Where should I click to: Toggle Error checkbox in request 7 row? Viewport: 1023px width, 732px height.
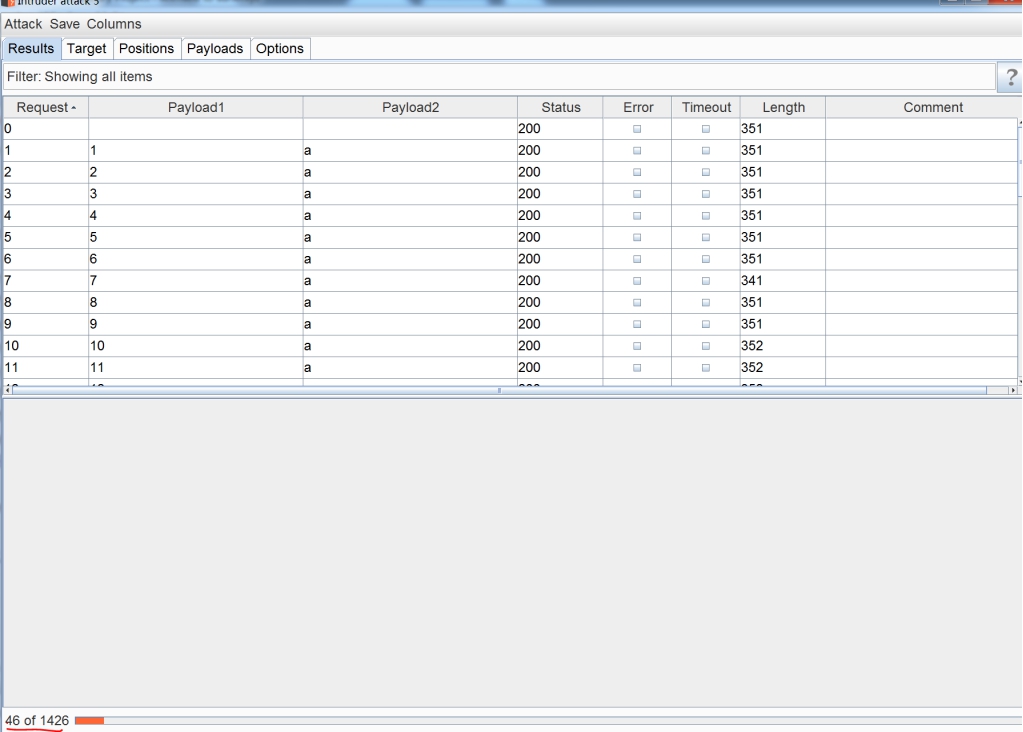coord(637,281)
